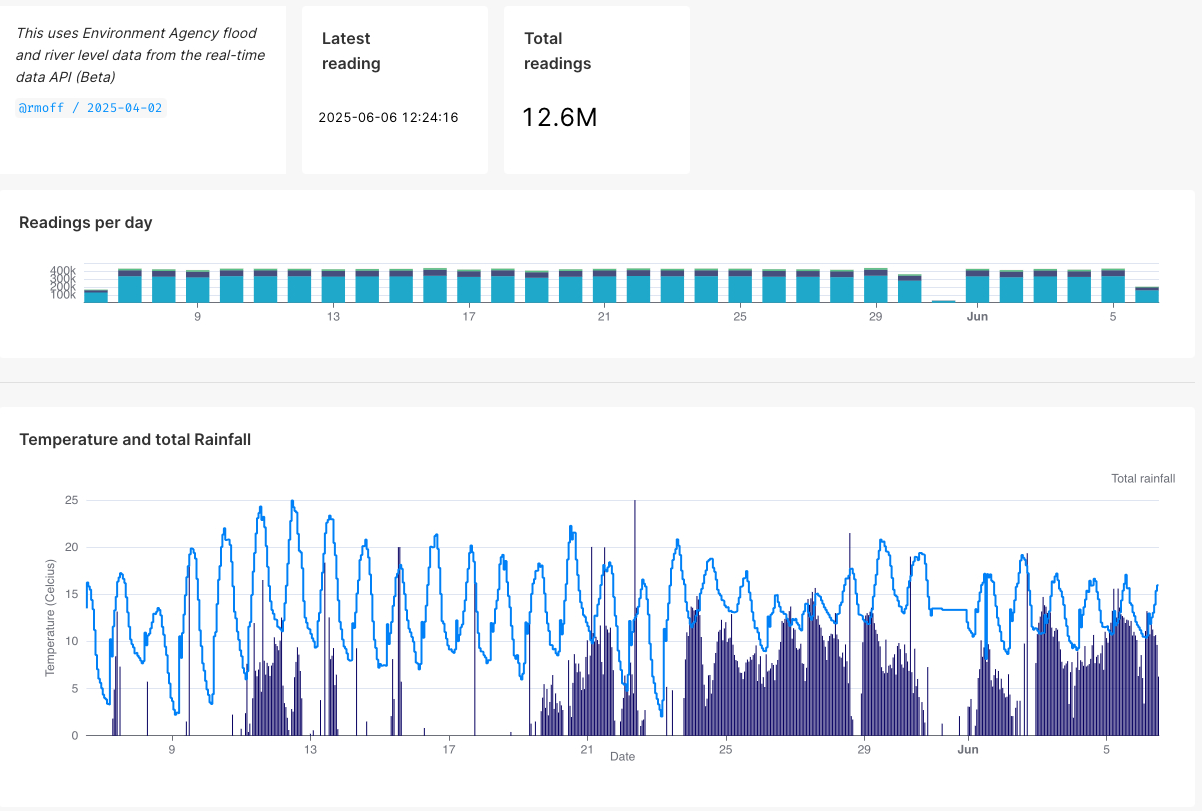Click the Readings per day chart title
Screen dimensions: 1202x811
[x=85, y=222]
